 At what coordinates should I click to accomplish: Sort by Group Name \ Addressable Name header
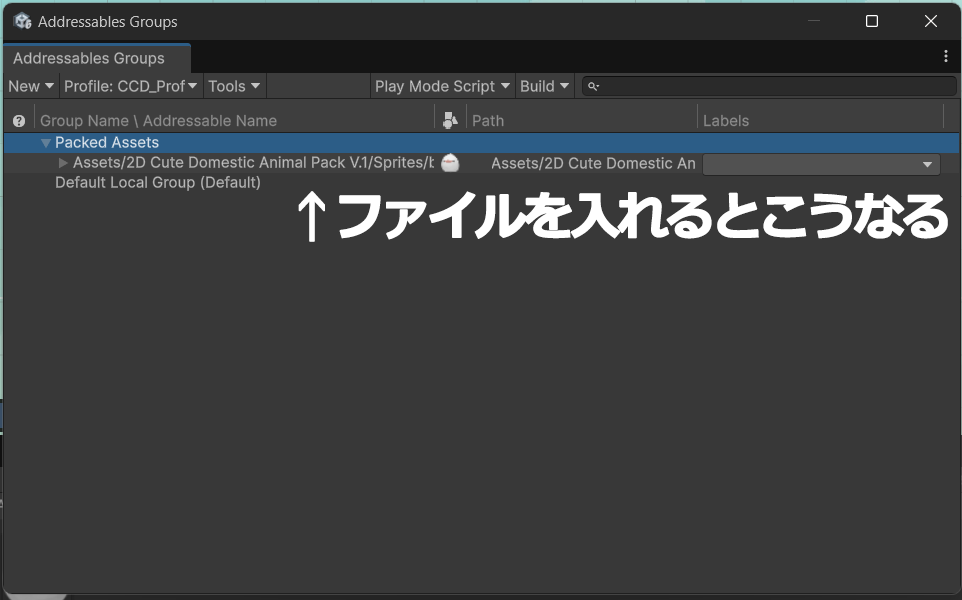click(x=158, y=121)
